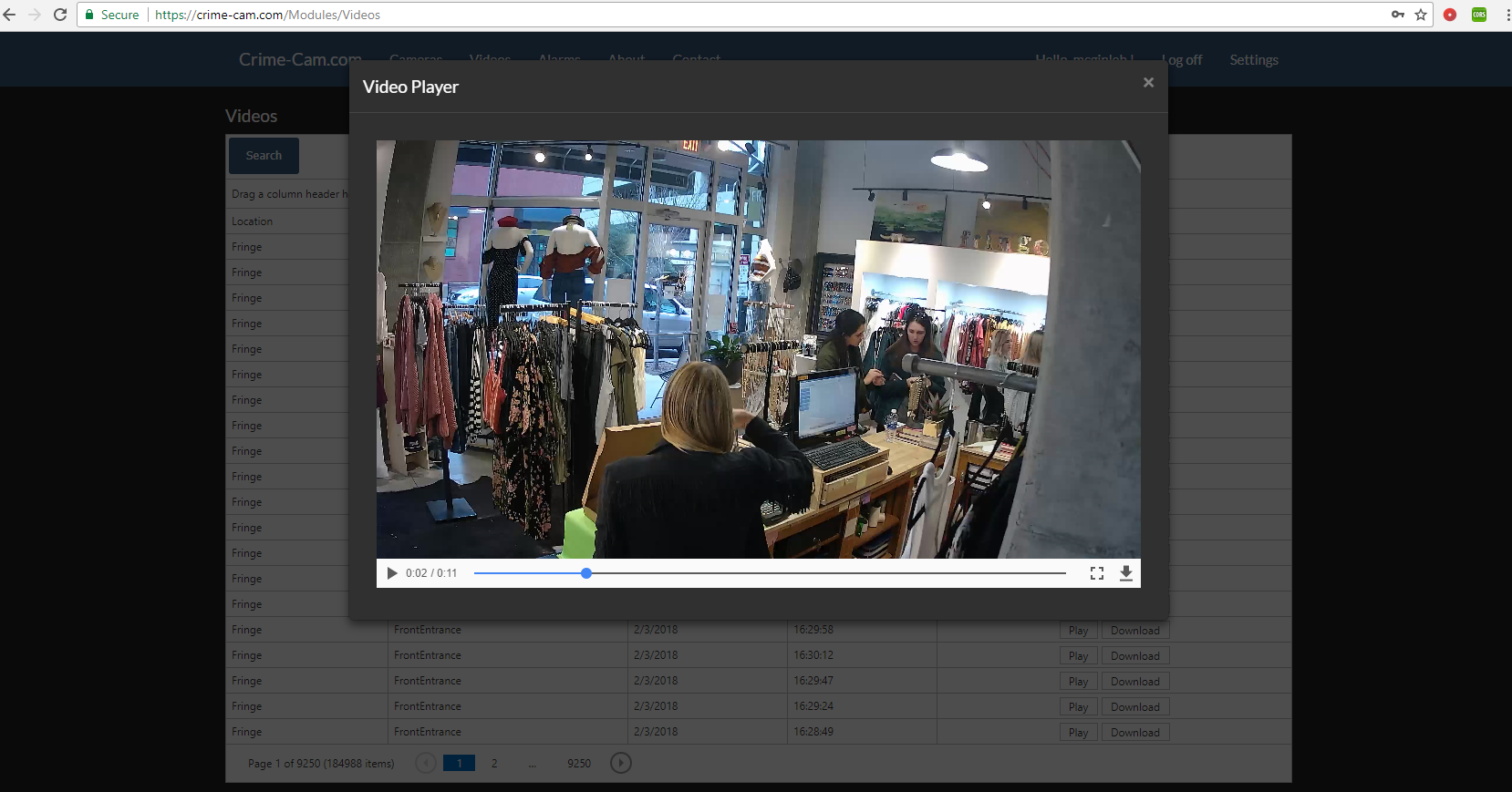Reload the browser page
Screen dimensions: 1512x792
[x=60, y=15]
